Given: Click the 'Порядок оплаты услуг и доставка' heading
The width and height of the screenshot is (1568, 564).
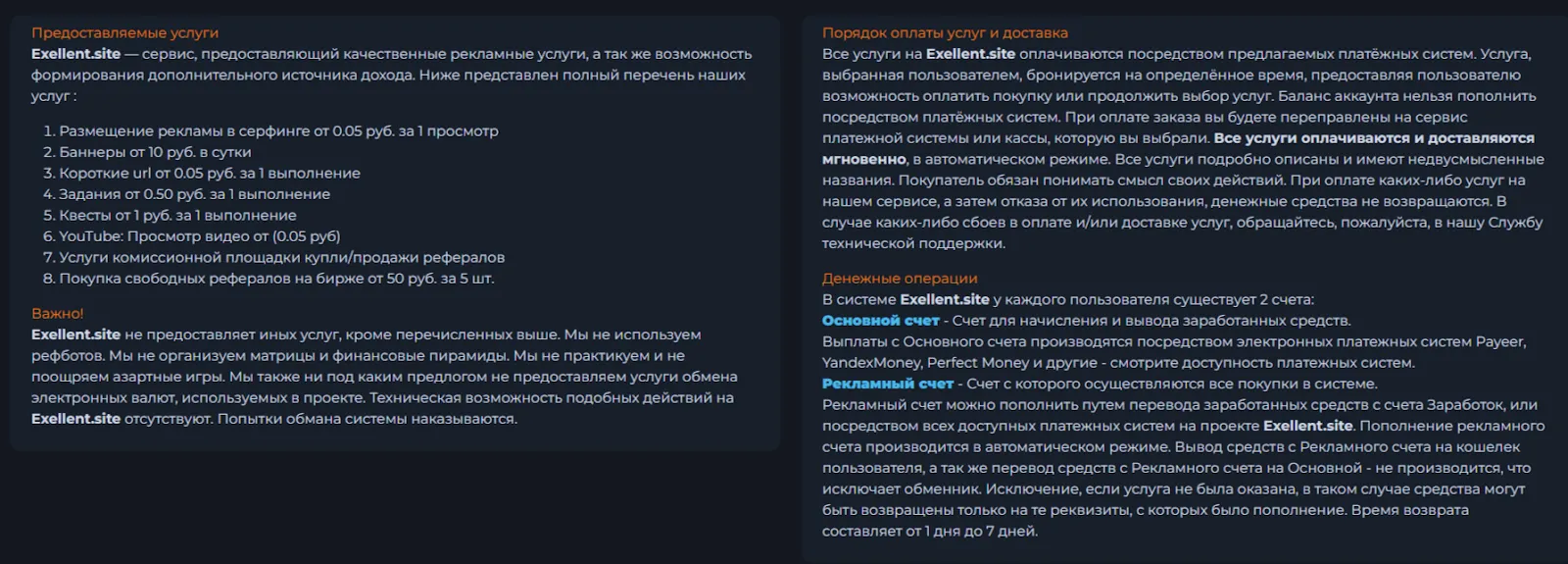Looking at the screenshot, I should 945,32.
